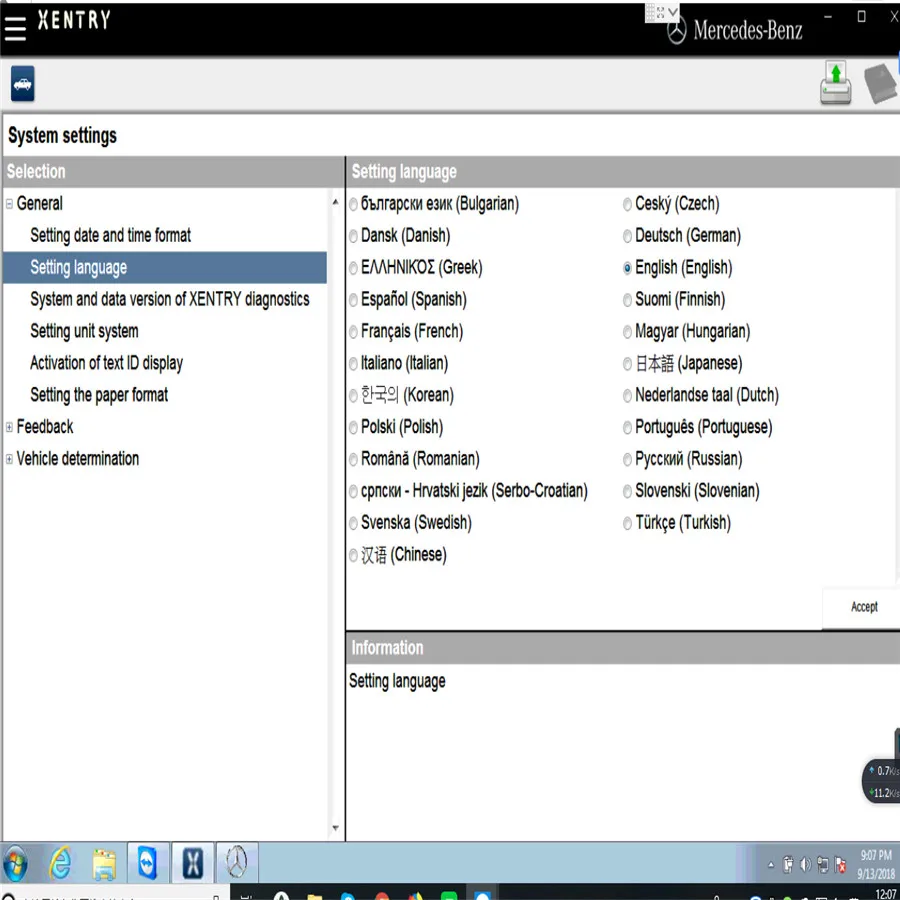Choose the Română (Romanian) radio button
The image size is (900, 900).
354,460
